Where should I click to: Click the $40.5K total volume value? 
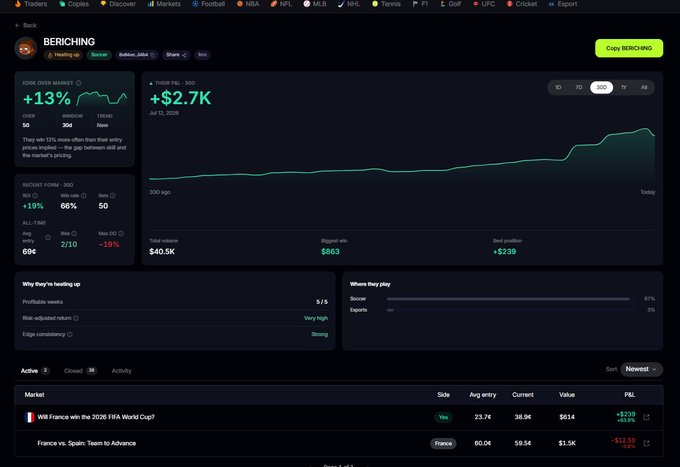pos(162,251)
